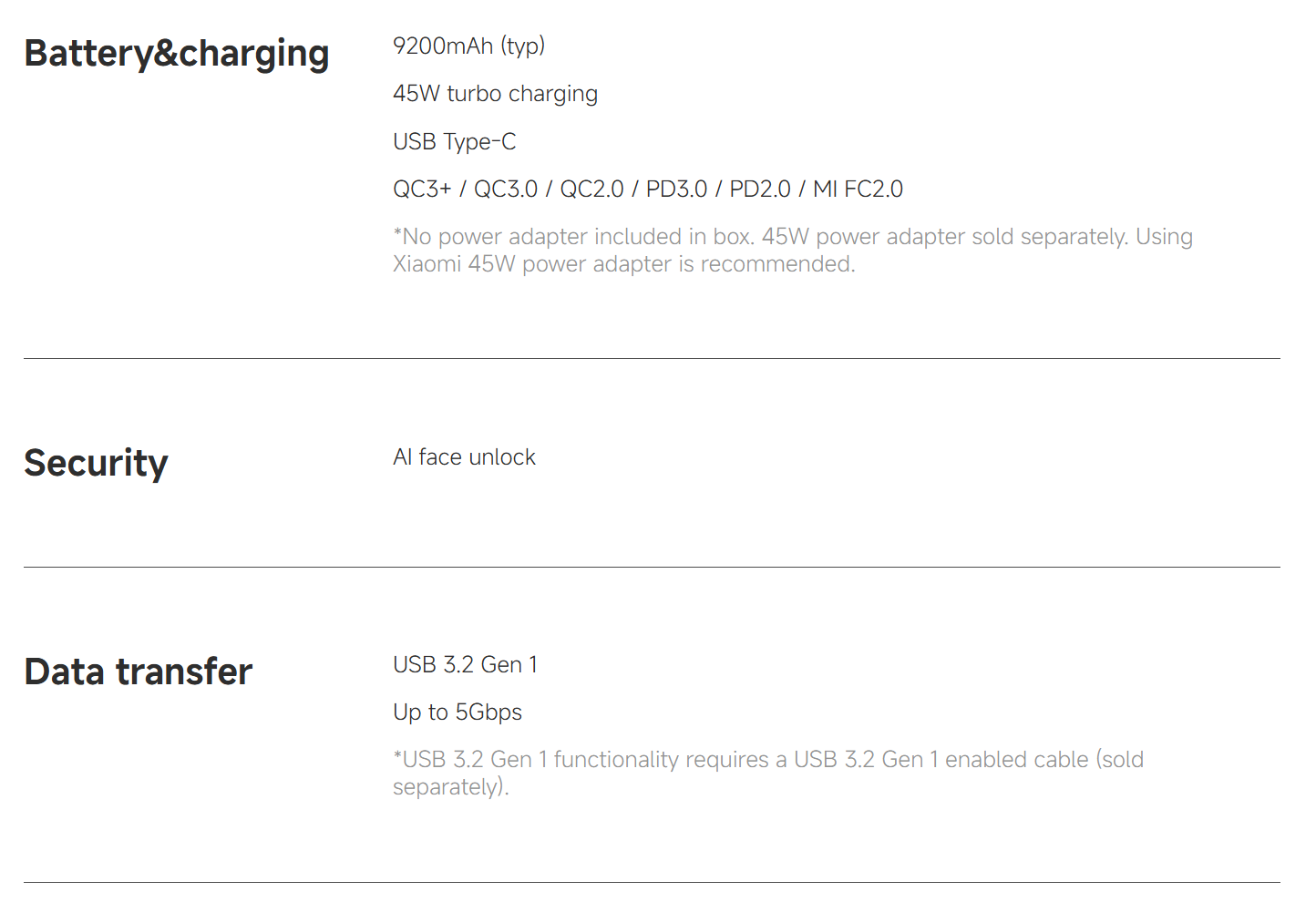Image resolution: width=1316 pixels, height=902 pixels.
Task: Select the USB Type-C spec line
Action: 454,142
